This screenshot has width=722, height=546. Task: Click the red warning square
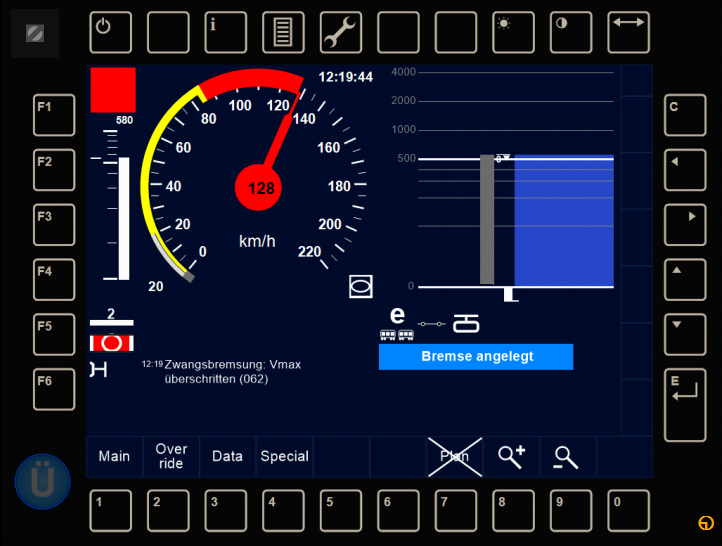click(x=113, y=90)
